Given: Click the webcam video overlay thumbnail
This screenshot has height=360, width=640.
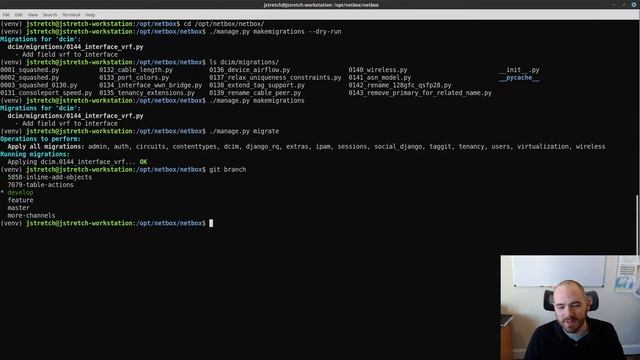Looking at the screenshot, I should point(570,307).
